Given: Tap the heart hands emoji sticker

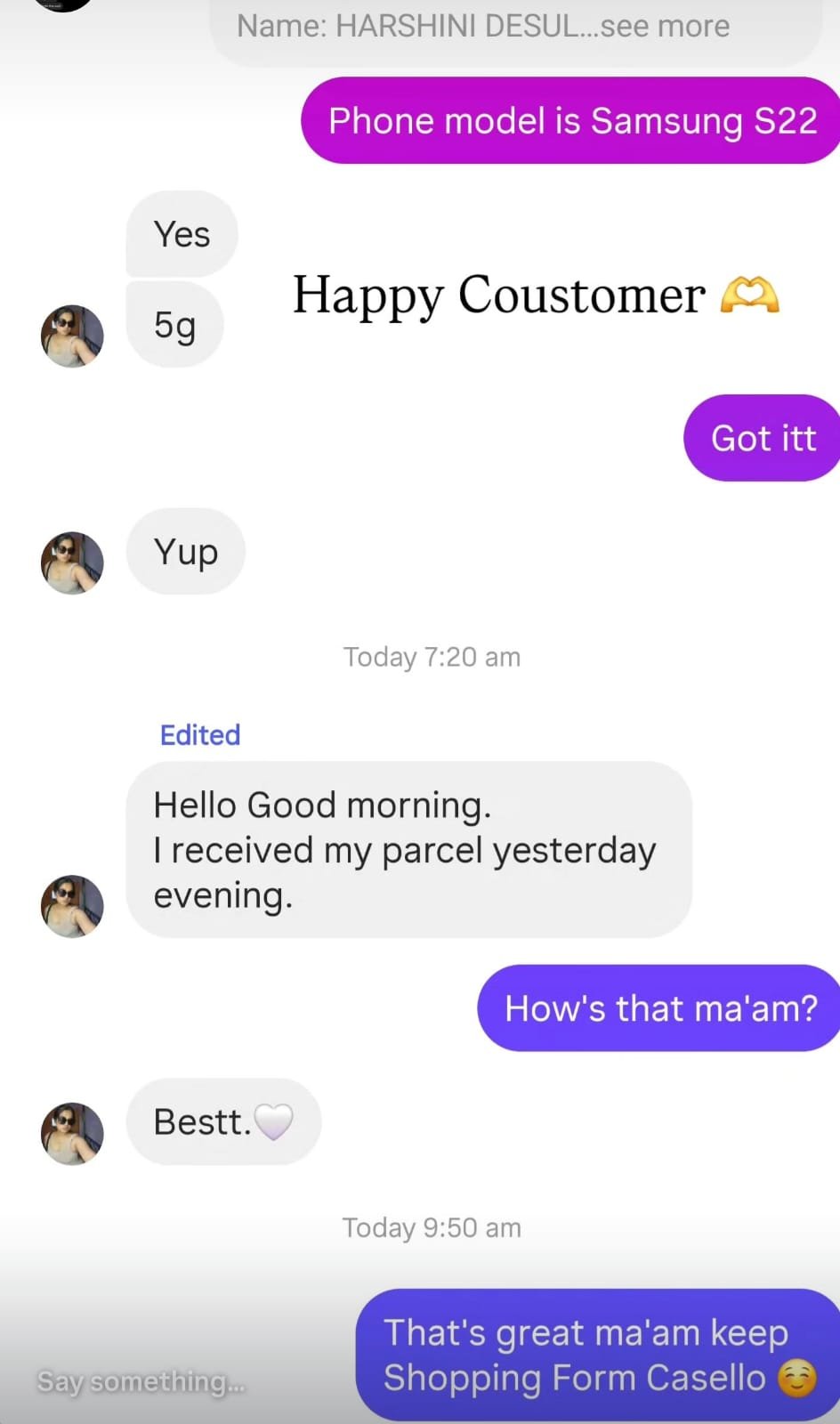Looking at the screenshot, I should (x=749, y=295).
